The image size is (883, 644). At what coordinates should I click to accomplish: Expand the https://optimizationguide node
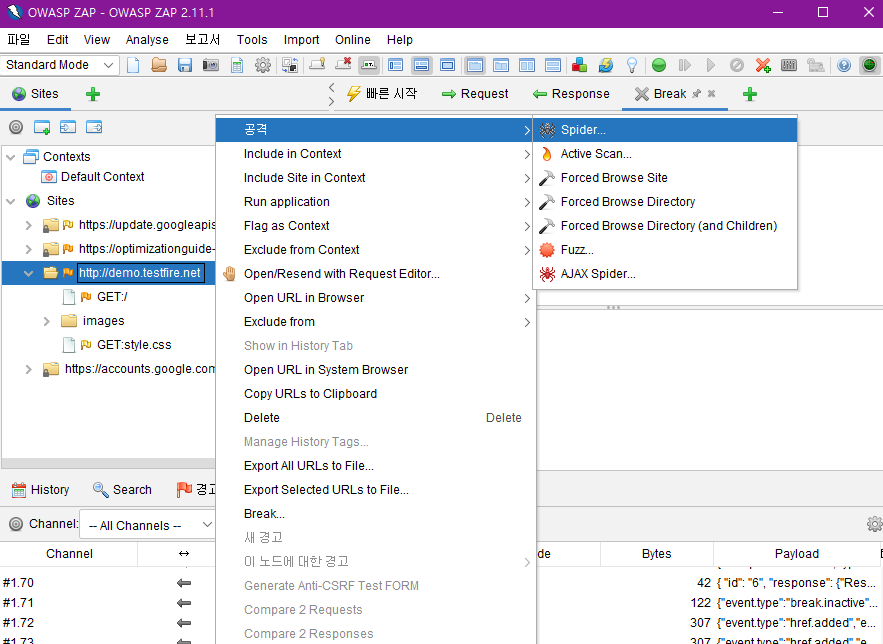pos(29,249)
